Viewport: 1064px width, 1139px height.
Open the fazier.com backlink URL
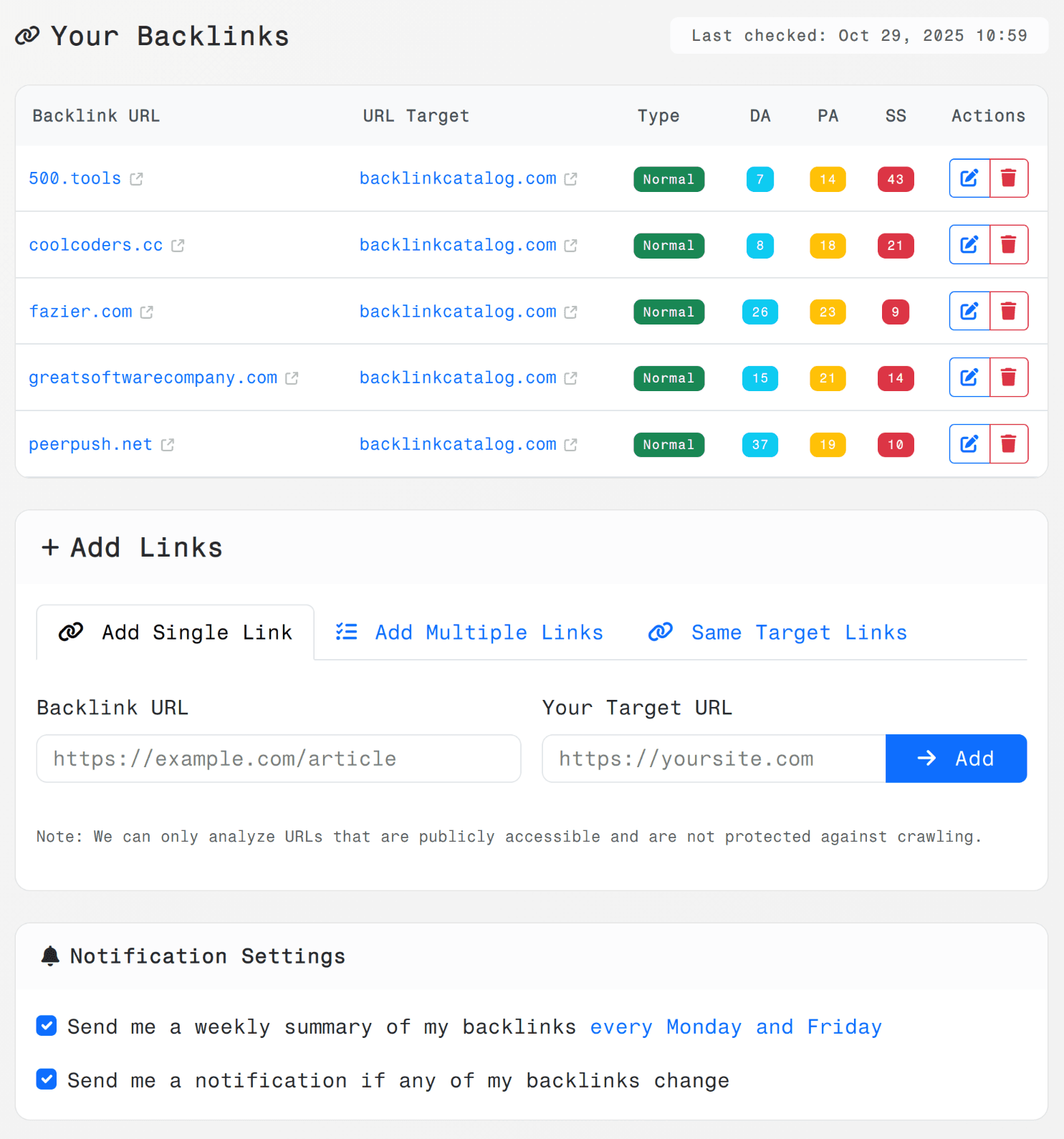click(80, 312)
